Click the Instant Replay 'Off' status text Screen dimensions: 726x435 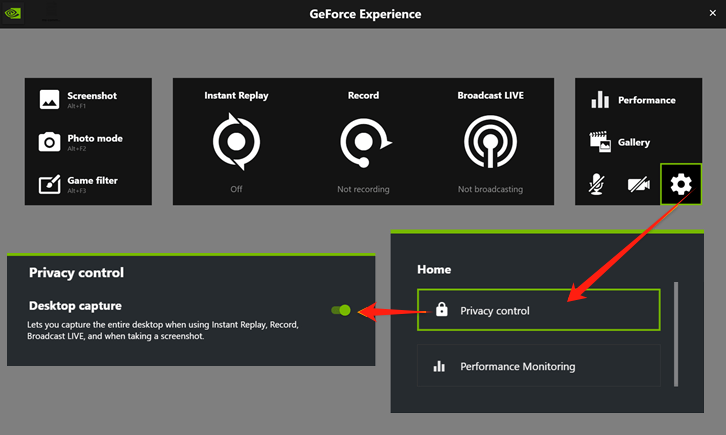pos(236,189)
